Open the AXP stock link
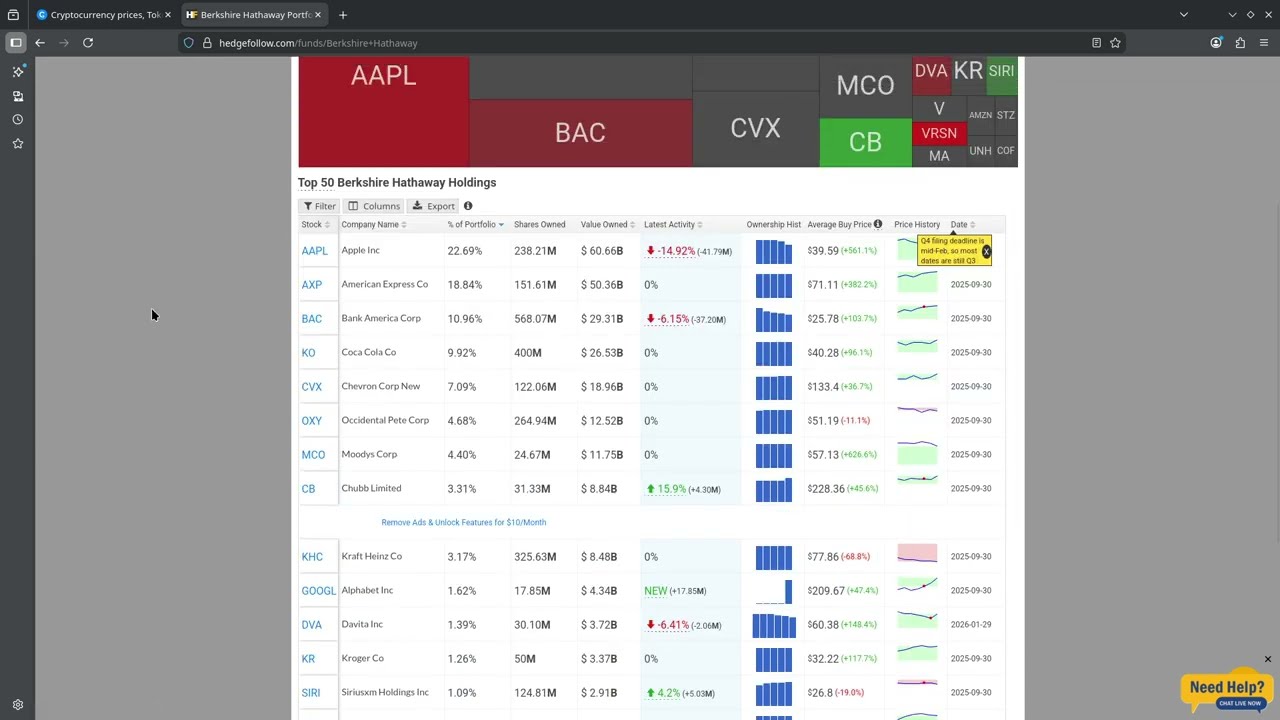Image resolution: width=1280 pixels, height=720 pixels. coord(312,285)
